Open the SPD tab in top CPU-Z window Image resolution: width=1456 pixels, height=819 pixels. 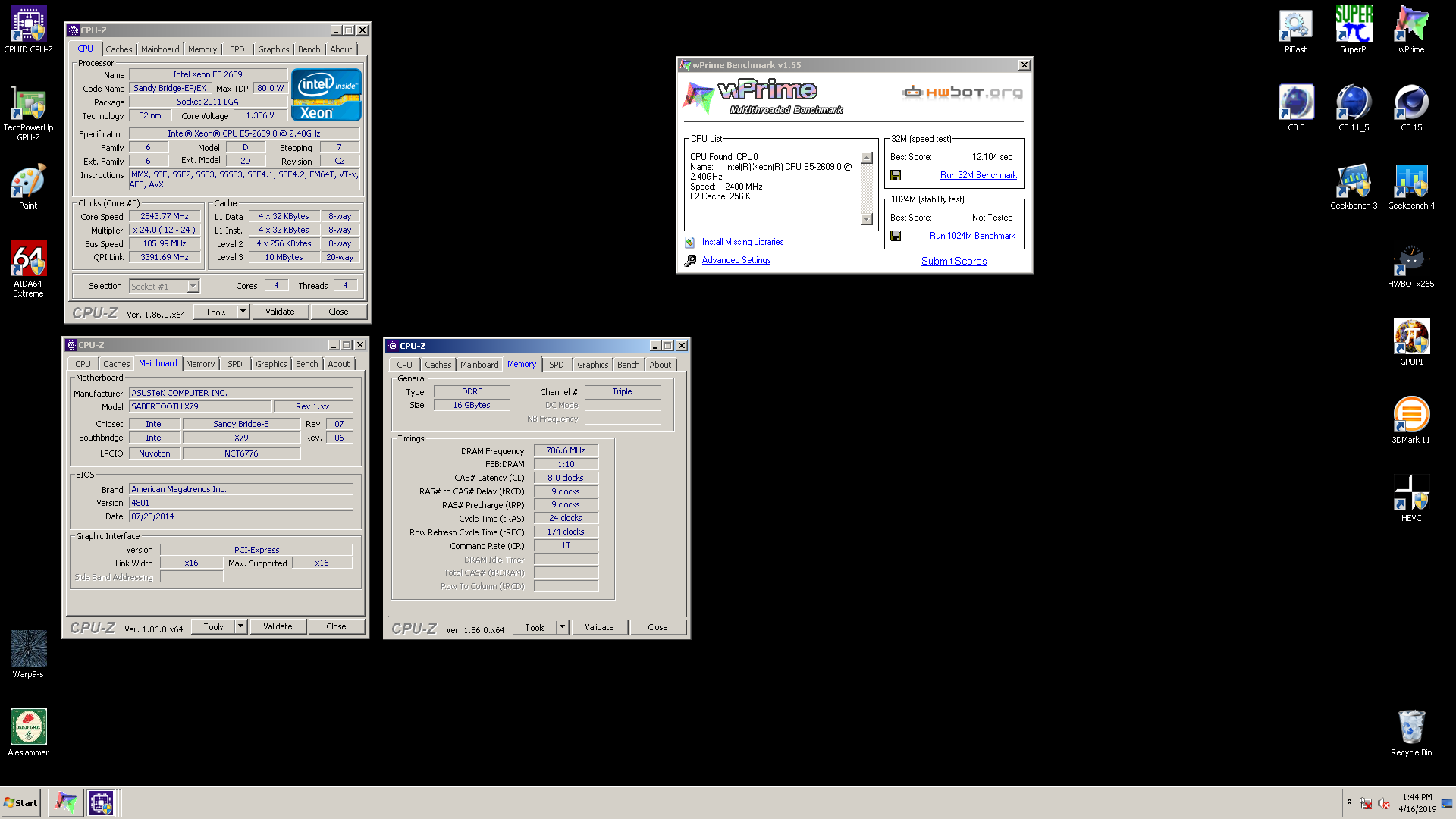[x=237, y=49]
